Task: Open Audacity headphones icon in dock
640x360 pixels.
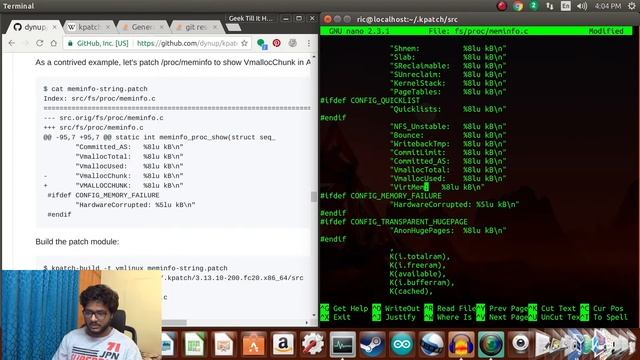Action: (x=461, y=344)
